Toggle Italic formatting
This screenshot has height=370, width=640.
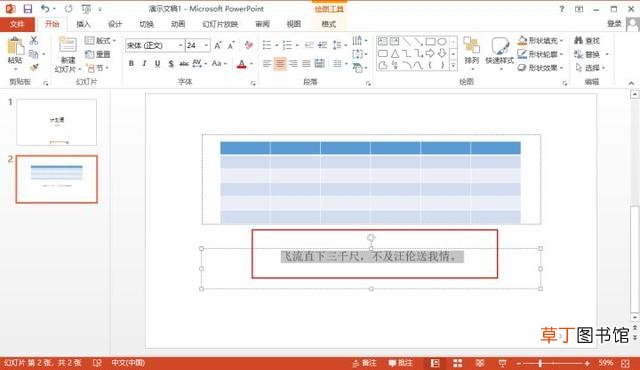pyautogui.click(x=144, y=64)
